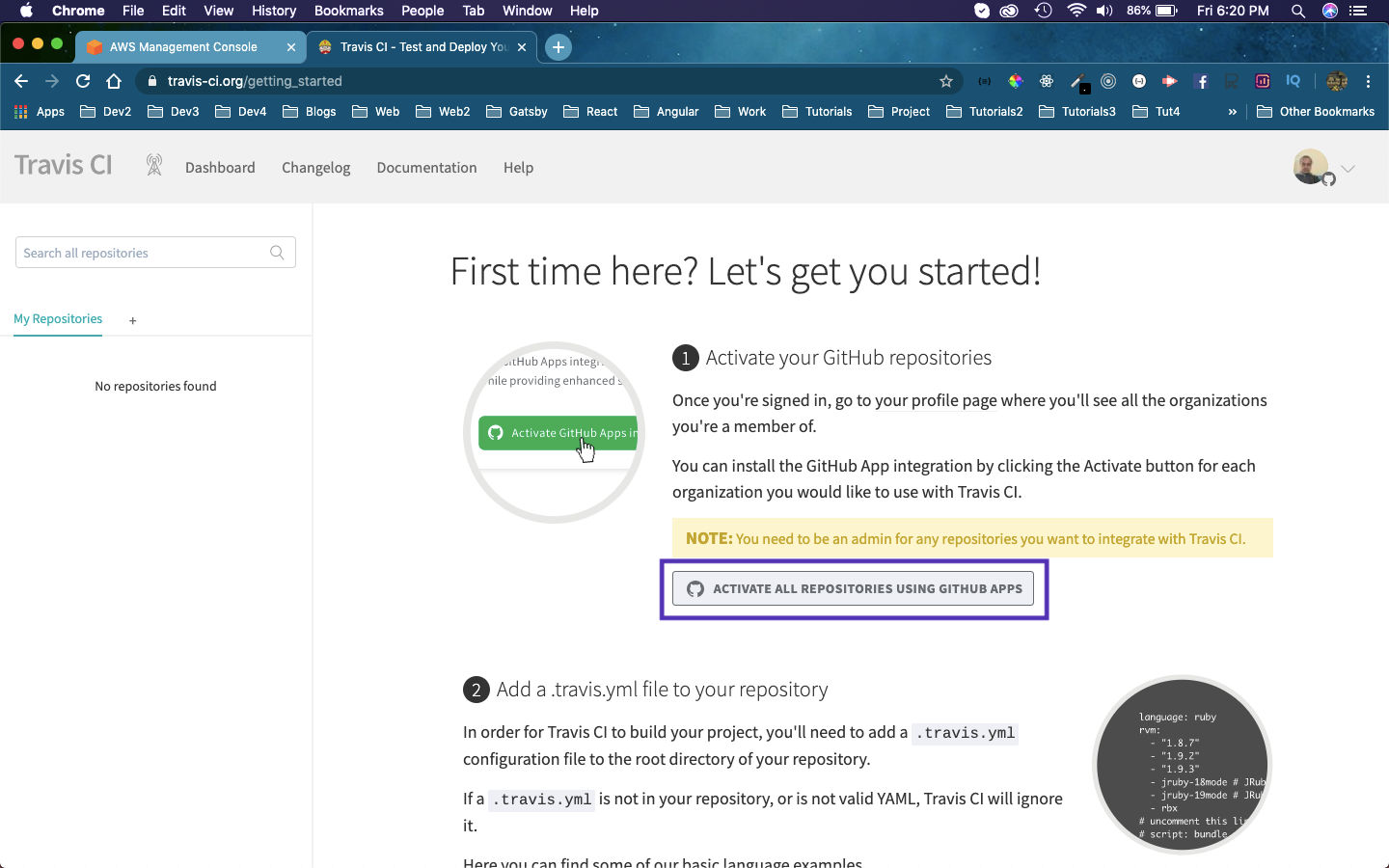Click the Facebook extension icon
1389x868 pixels.
click(1202, 81)
